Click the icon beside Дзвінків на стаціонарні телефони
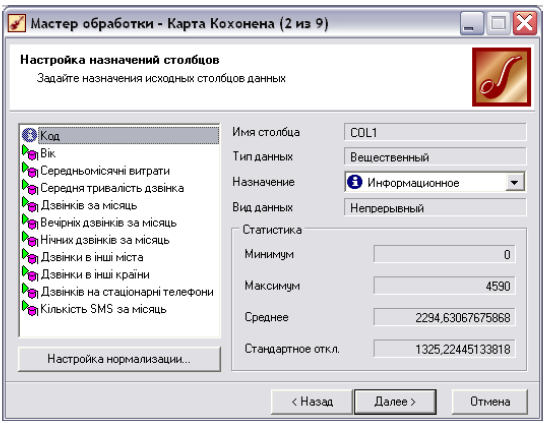 pyautogui.click(x=30, y=292)
